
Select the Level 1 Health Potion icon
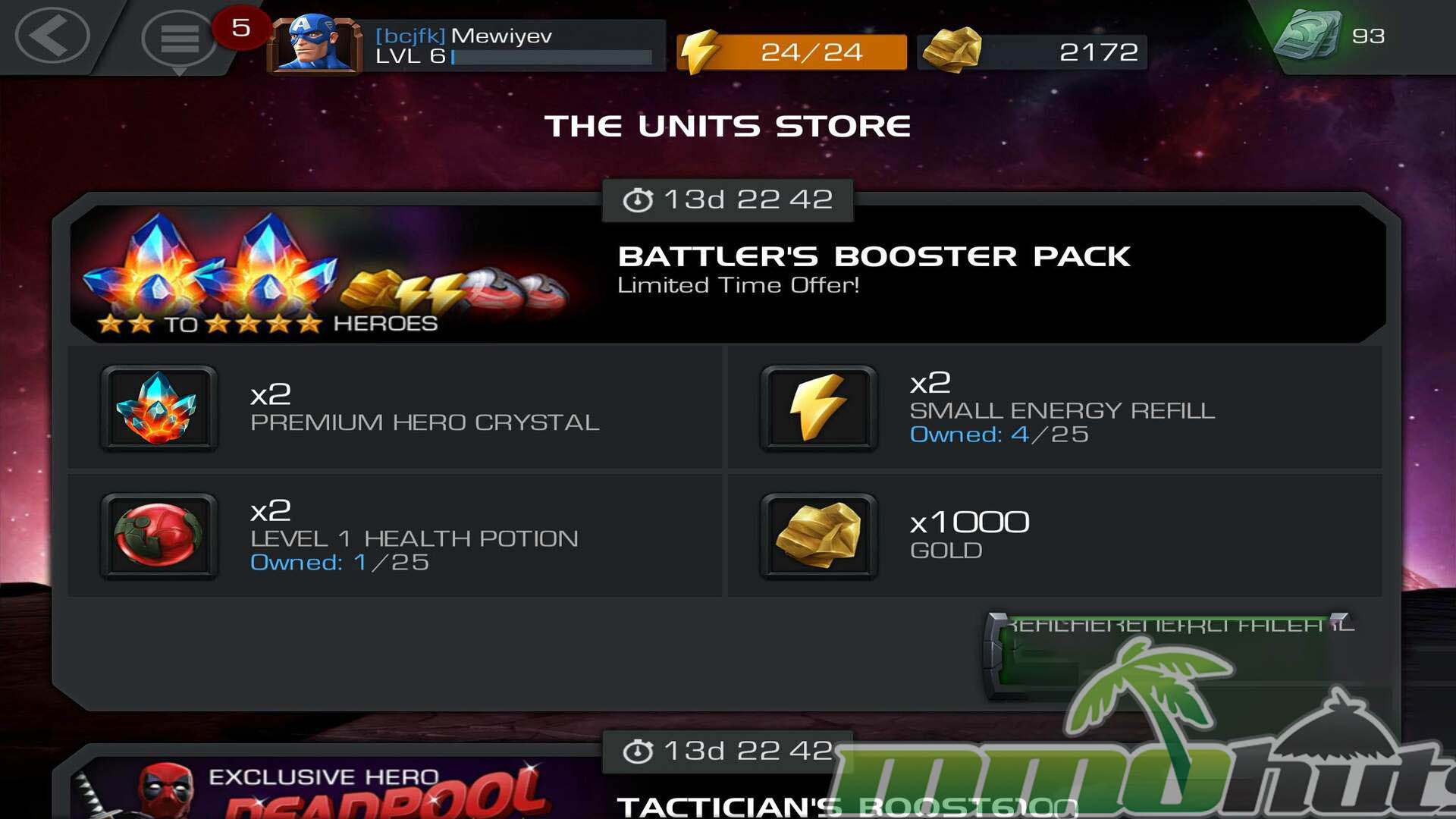(159, 537)
